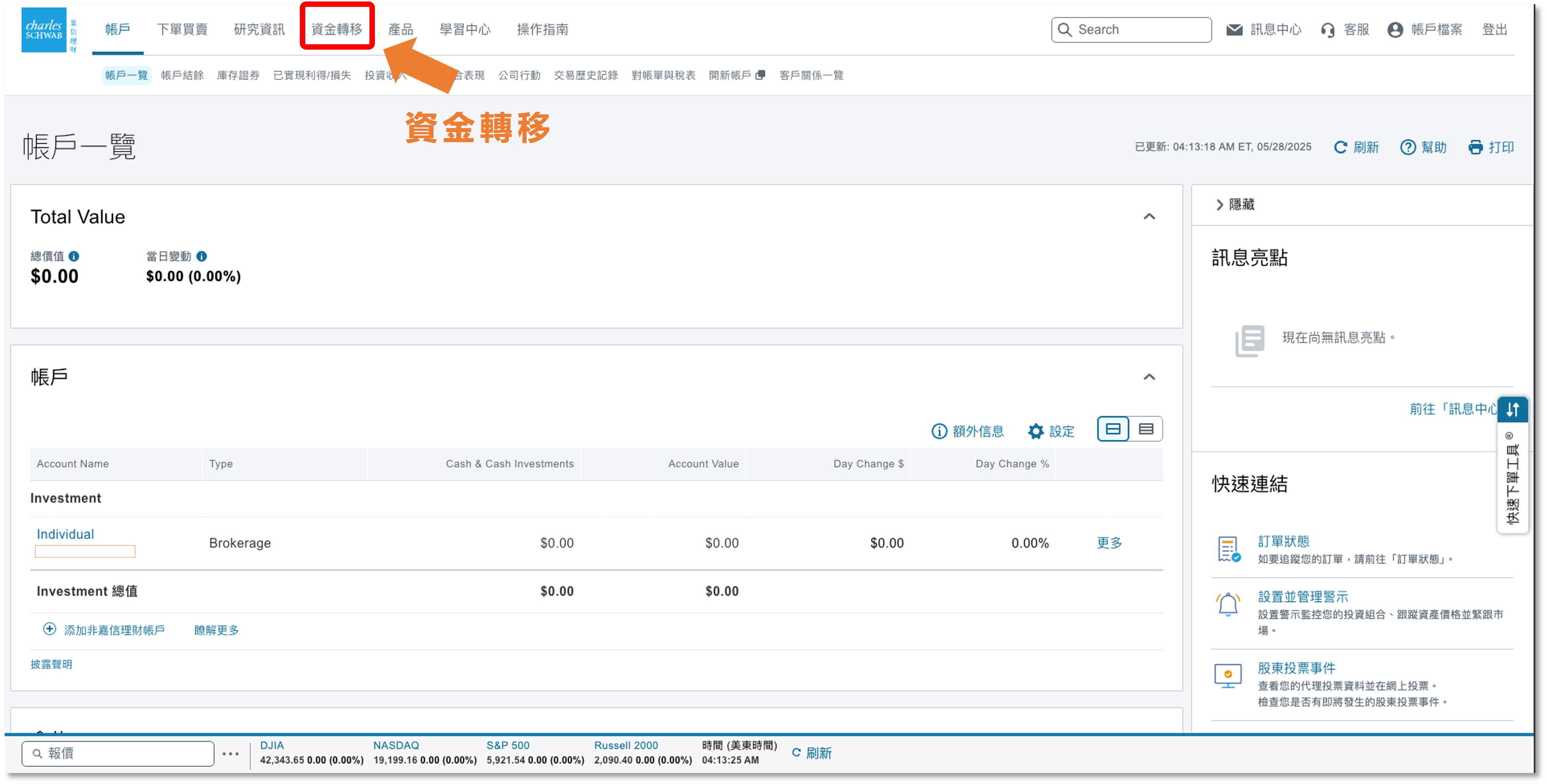Switch to the compact list view toggle
Screen dimensions: 1547x784
1146,429
